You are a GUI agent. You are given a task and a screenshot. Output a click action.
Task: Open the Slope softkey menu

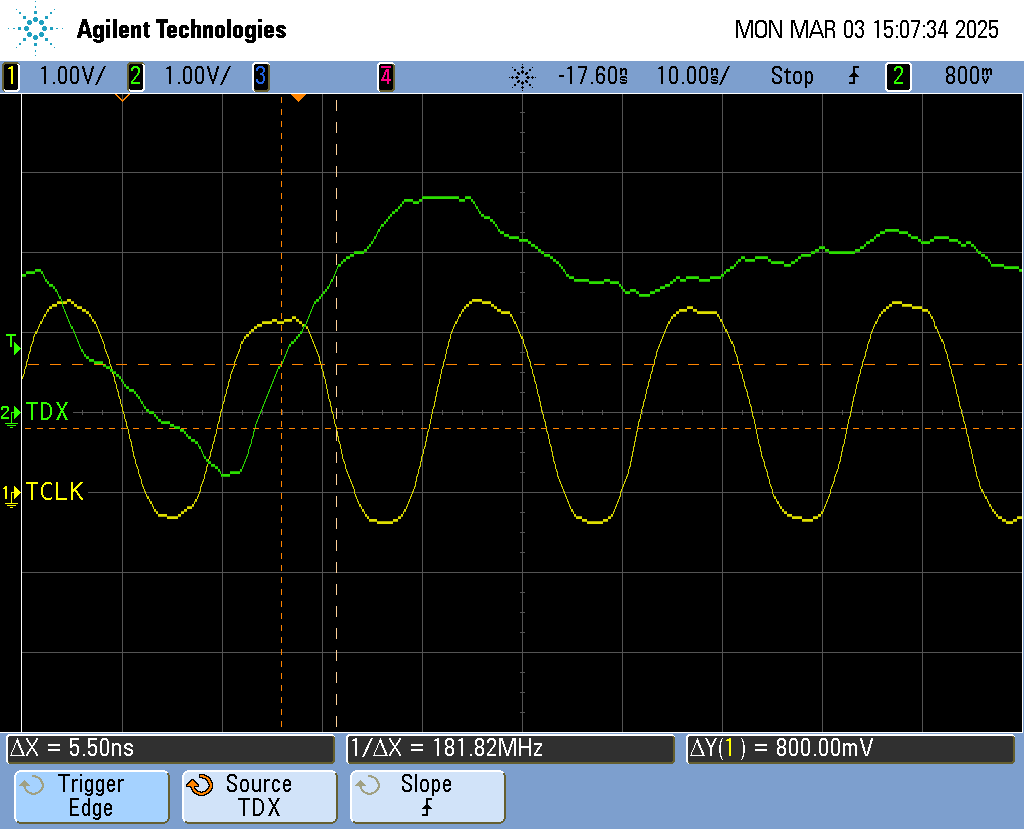[x=427, y=796]
